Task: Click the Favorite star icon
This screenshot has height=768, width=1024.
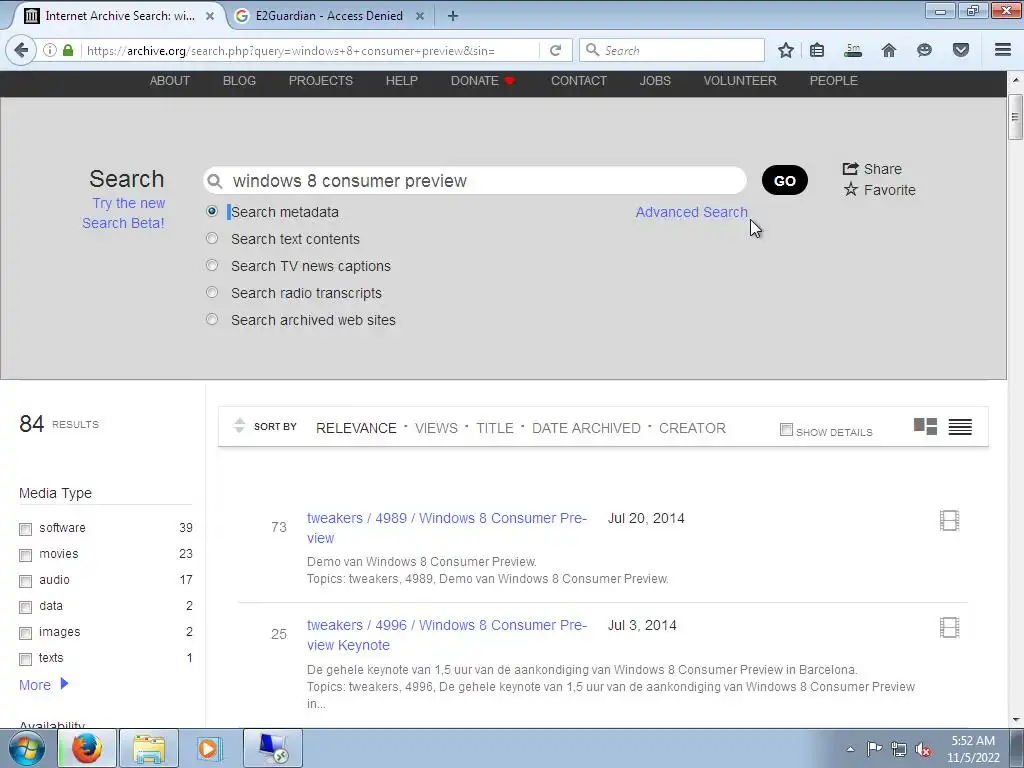Action: coord(850,189)
